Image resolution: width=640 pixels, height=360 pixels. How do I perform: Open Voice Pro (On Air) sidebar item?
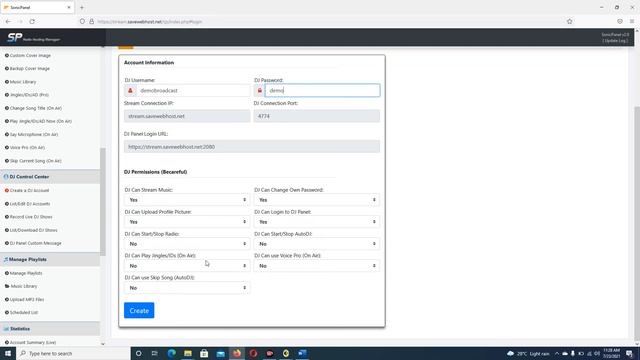coord(25,148)
